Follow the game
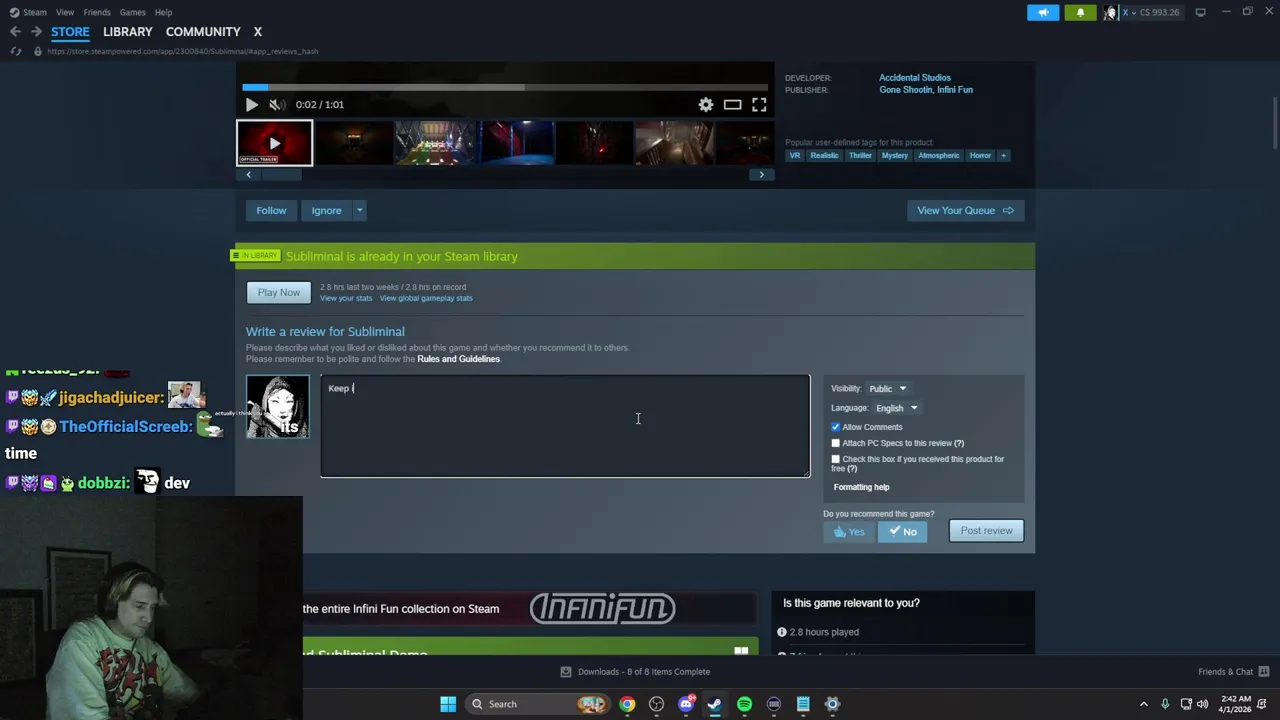Image resolution: width=1280 pixels, height=720 pixels. 271,210
